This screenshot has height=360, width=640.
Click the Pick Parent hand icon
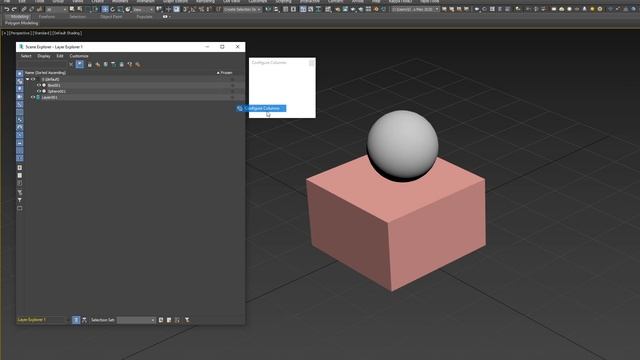(x=98, y=64)
